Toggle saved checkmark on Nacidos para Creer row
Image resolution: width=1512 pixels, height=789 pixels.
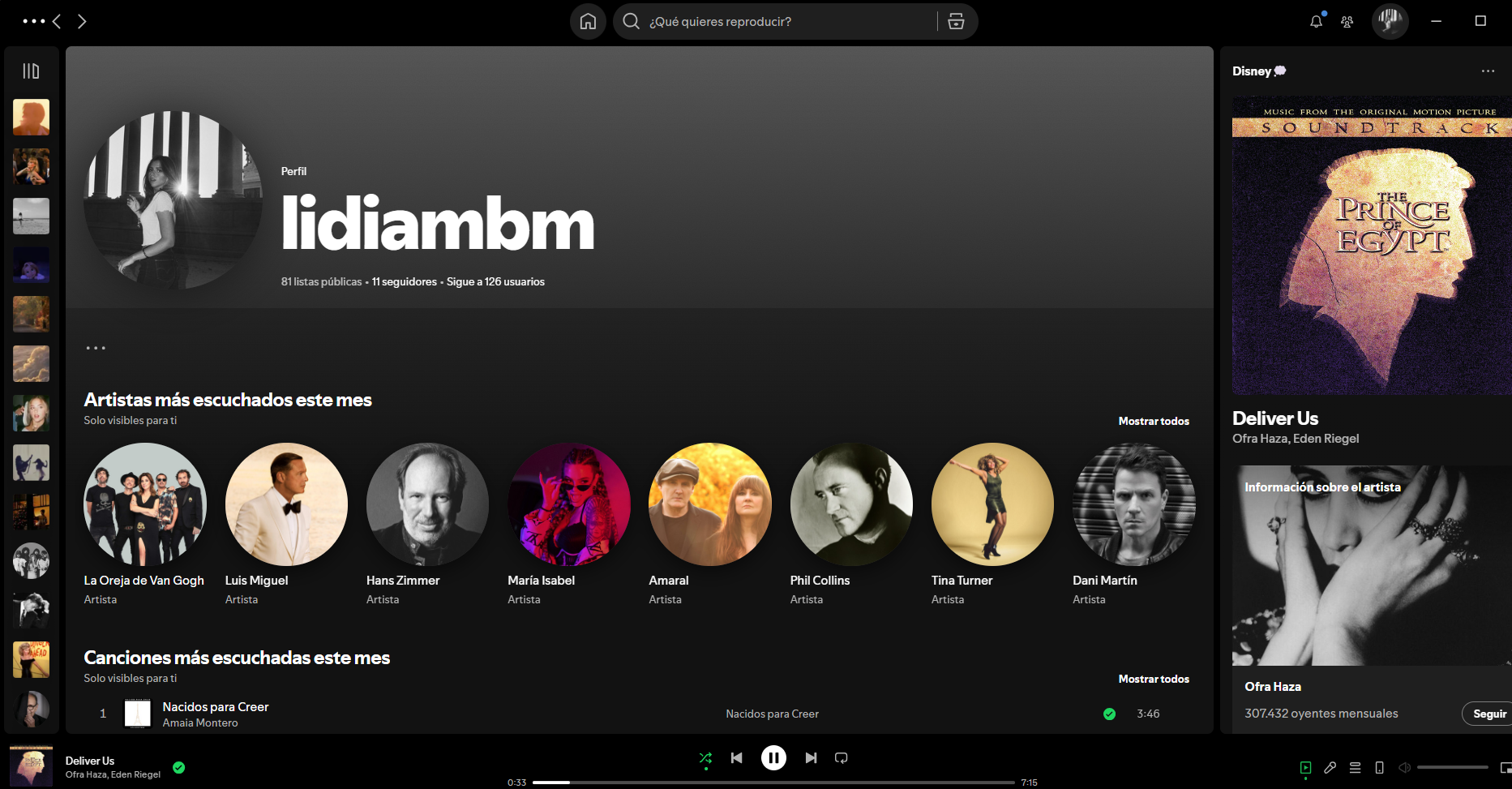click(x=1109, y=714)
